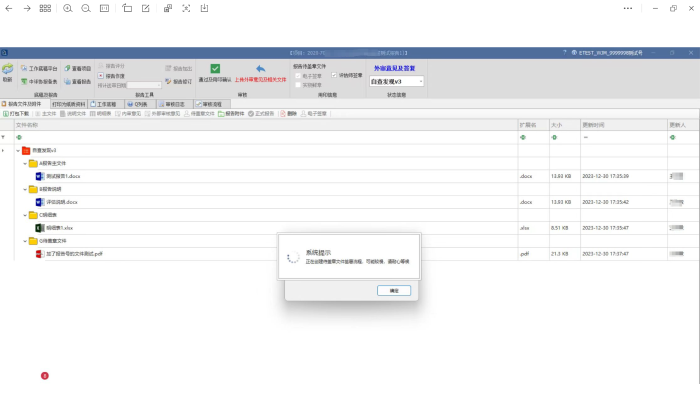Zoom out using the viewer magnifier minus icon
The width and height of the screenshot is (700, 411).
pyautogui.click(x=85, y=8)
